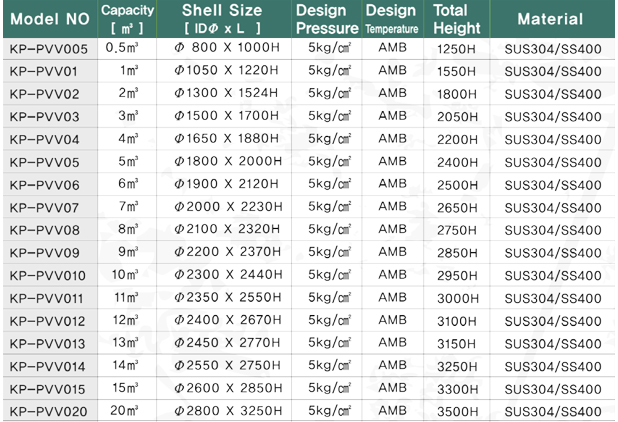Click total height 2650H cell
The width and height of the screenshot is (618, 422).
[x=456, y=207]
